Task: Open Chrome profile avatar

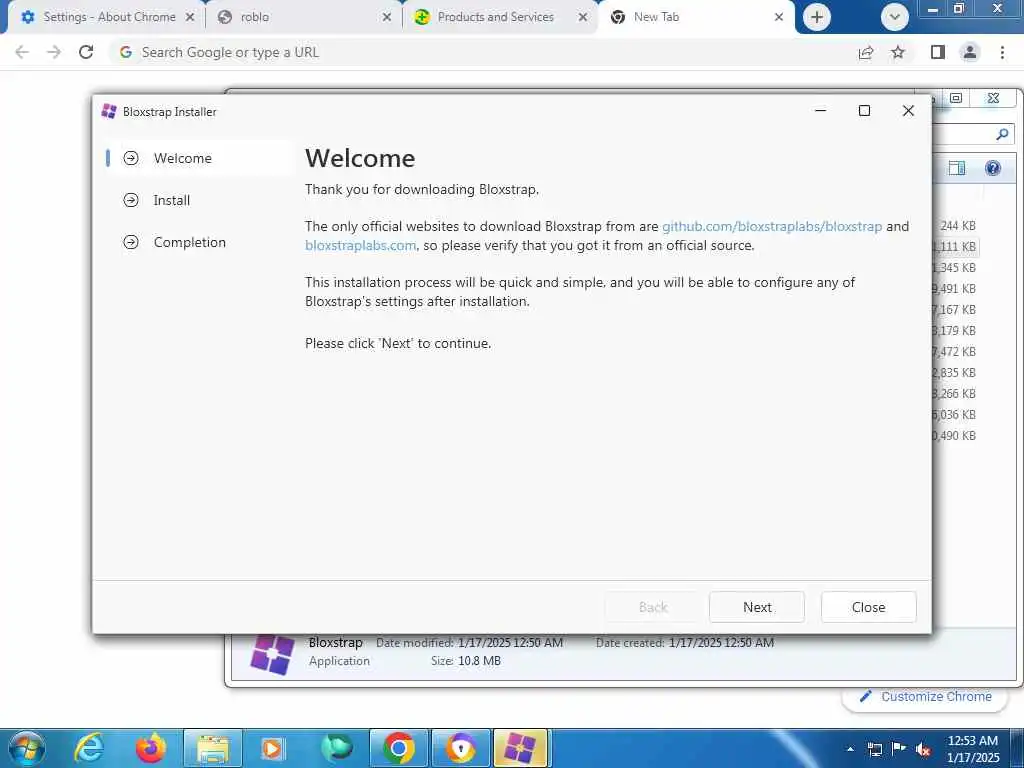Action: (x=970, y=52)
